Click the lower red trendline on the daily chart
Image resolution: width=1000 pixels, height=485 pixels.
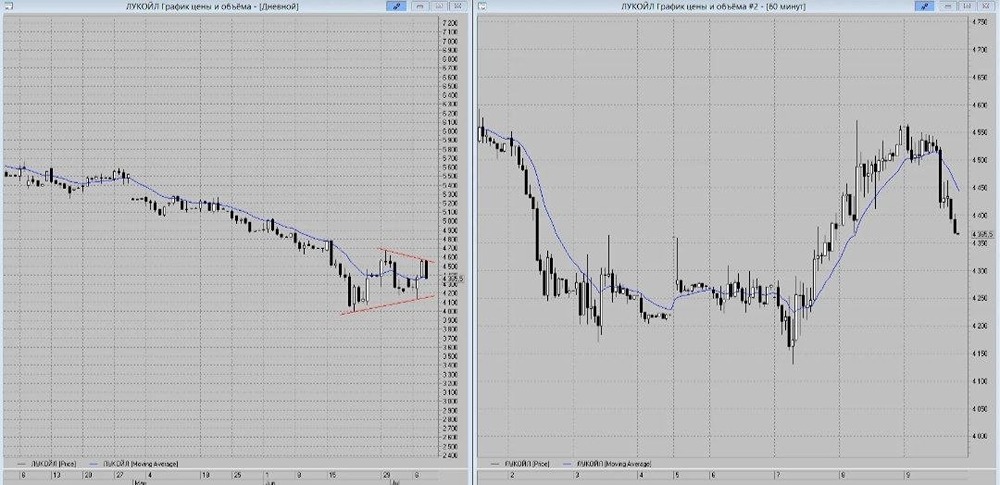pyautogui.click(x=388, y=304)
